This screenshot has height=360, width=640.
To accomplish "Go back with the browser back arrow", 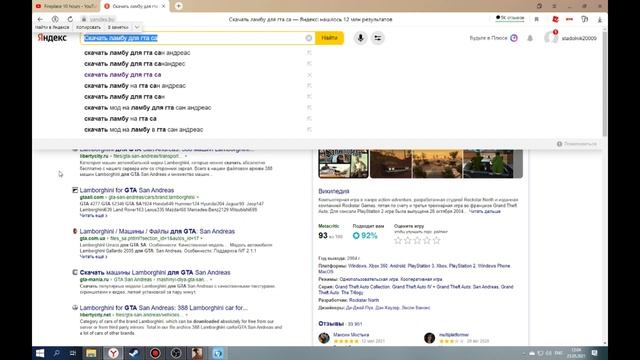I will click(x=40, y=19).
